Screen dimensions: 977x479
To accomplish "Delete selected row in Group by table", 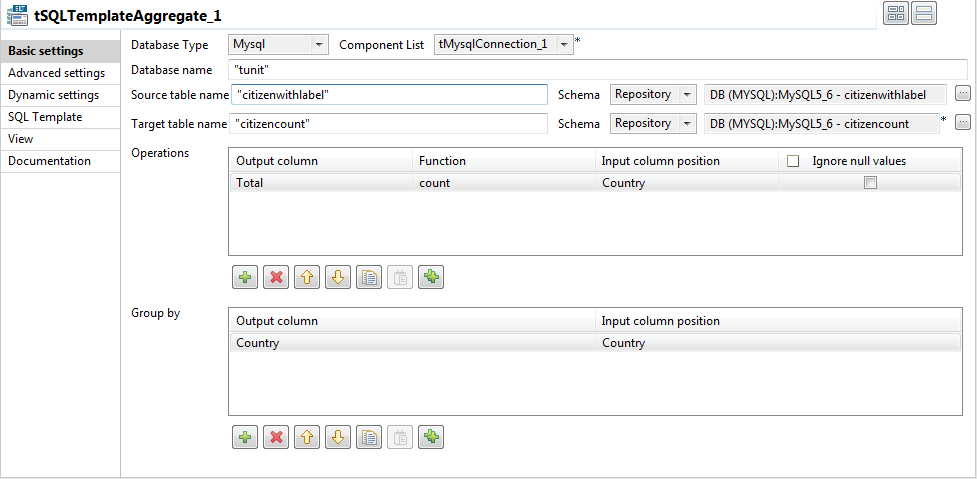I will click(x=276, y=437).
